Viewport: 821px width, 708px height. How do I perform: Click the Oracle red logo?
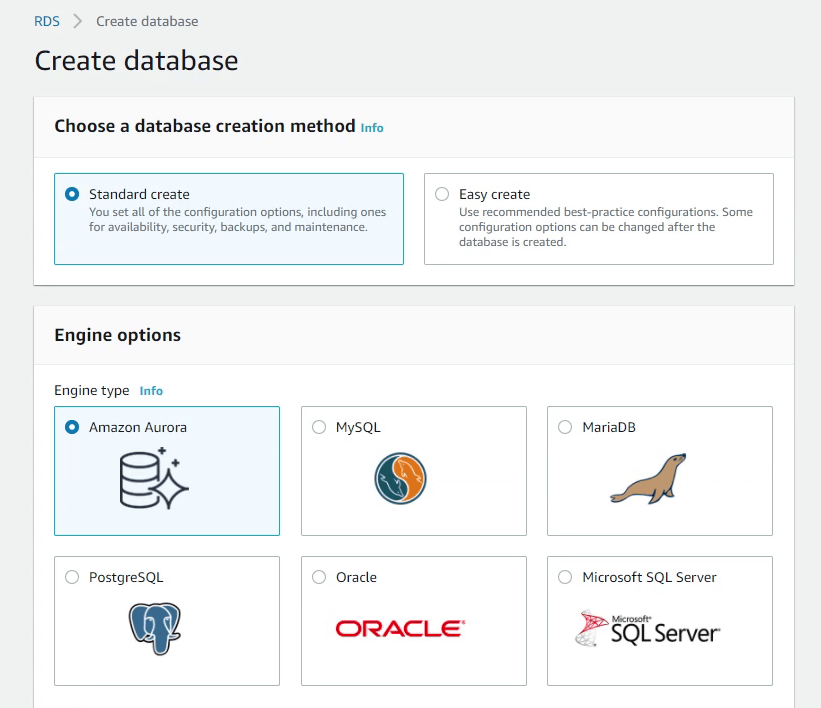coord(400,628)
